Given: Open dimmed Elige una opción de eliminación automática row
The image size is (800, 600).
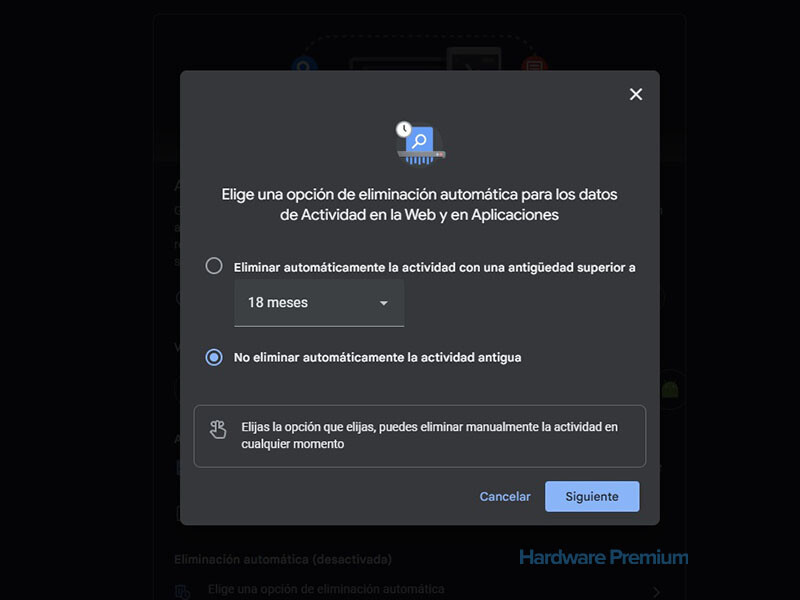Looking at the screenshot, I should [x=419, y=590].
